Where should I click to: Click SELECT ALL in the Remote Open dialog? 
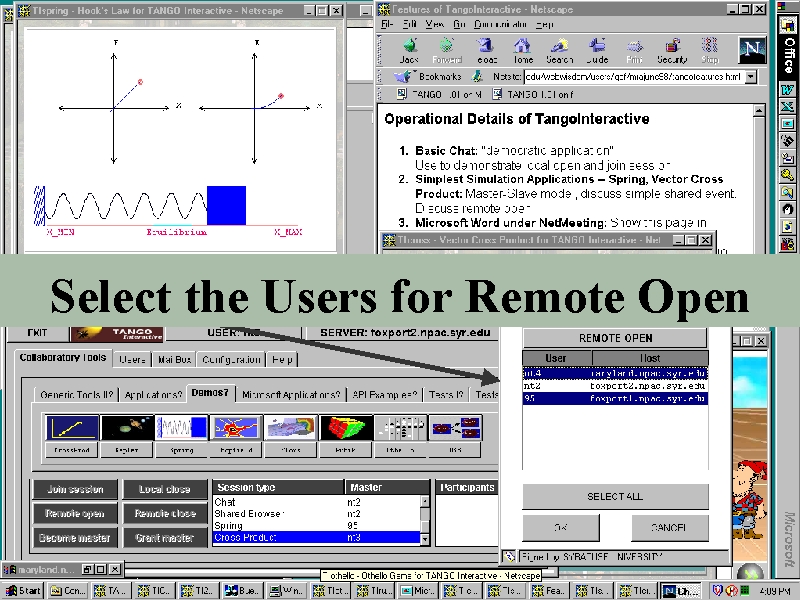click(x=615, y=496)
